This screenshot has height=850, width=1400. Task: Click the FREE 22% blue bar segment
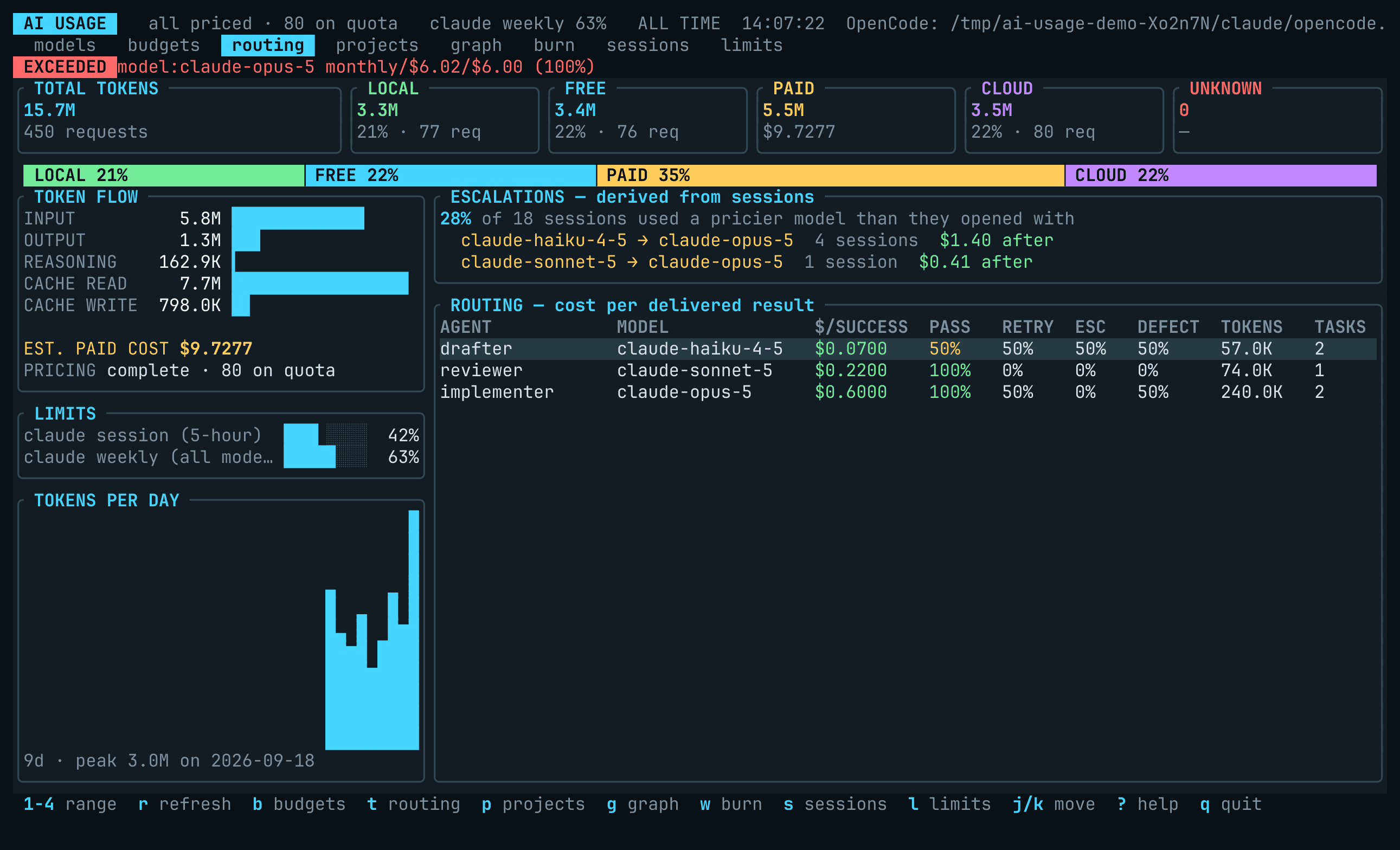451,176
